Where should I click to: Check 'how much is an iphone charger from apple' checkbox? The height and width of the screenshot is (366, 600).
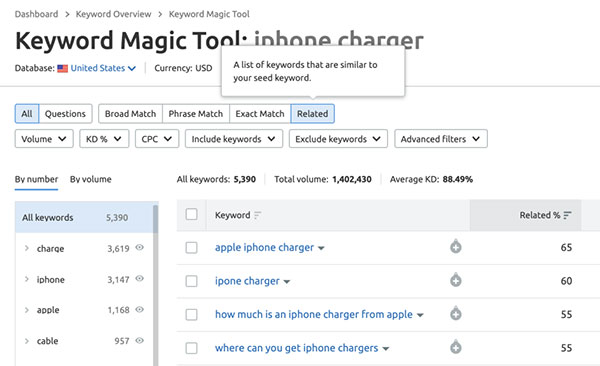[191, 315]
